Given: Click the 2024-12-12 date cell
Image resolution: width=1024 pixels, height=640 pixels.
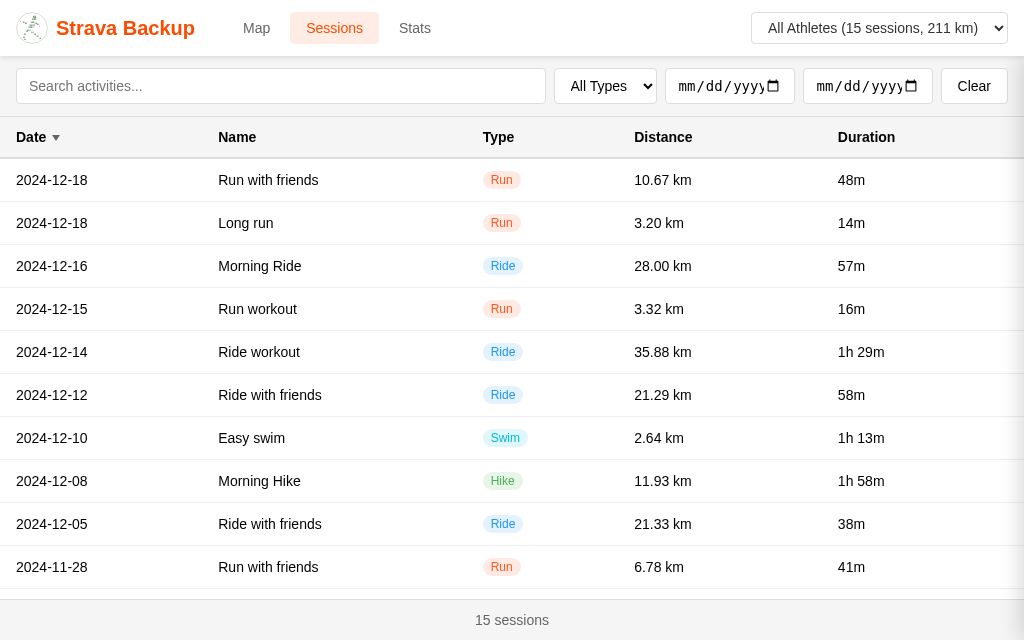Looking at the screenshot, I should (x=52, y=396).
